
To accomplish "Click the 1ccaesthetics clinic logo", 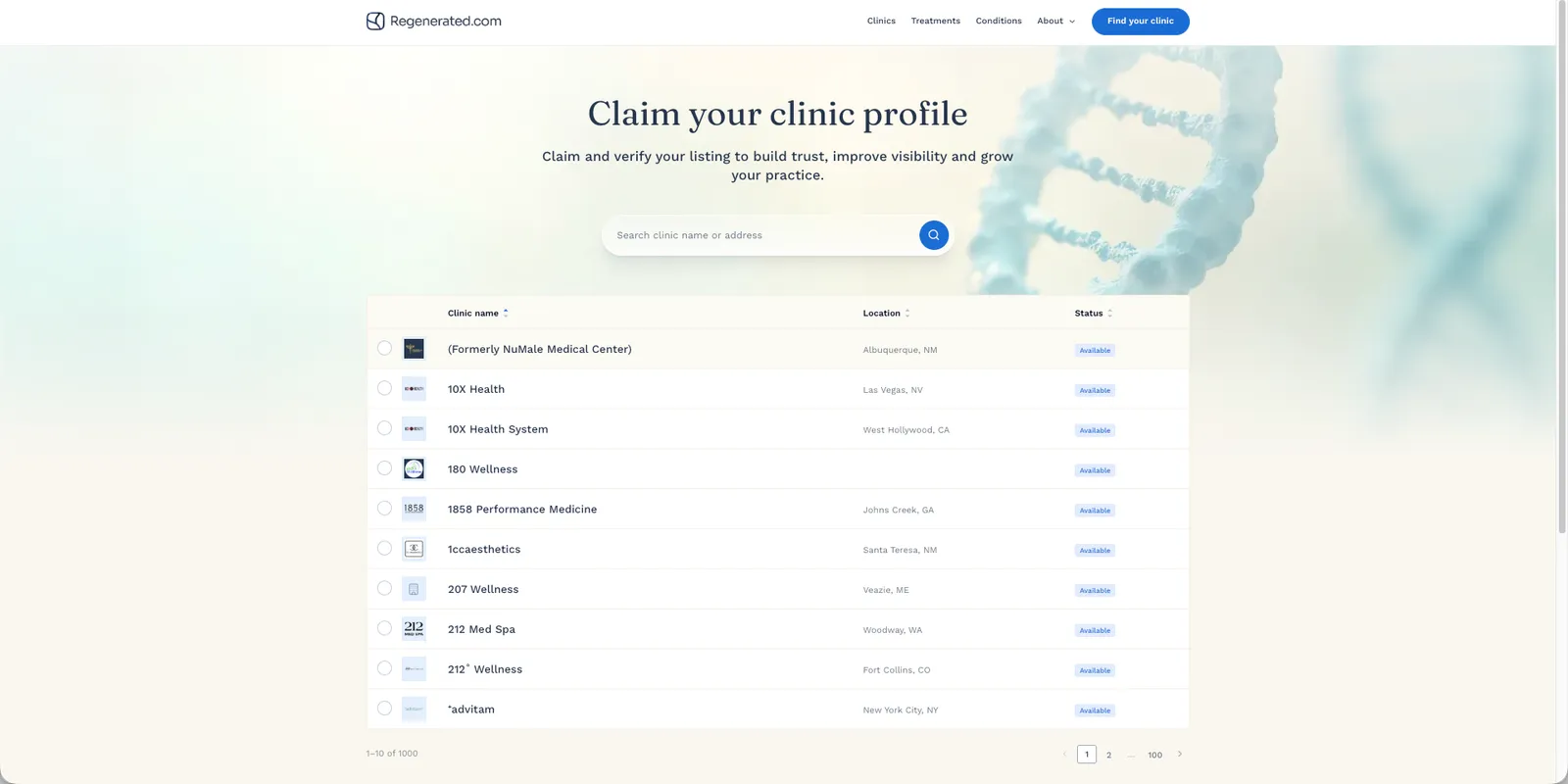I will 414,549.
